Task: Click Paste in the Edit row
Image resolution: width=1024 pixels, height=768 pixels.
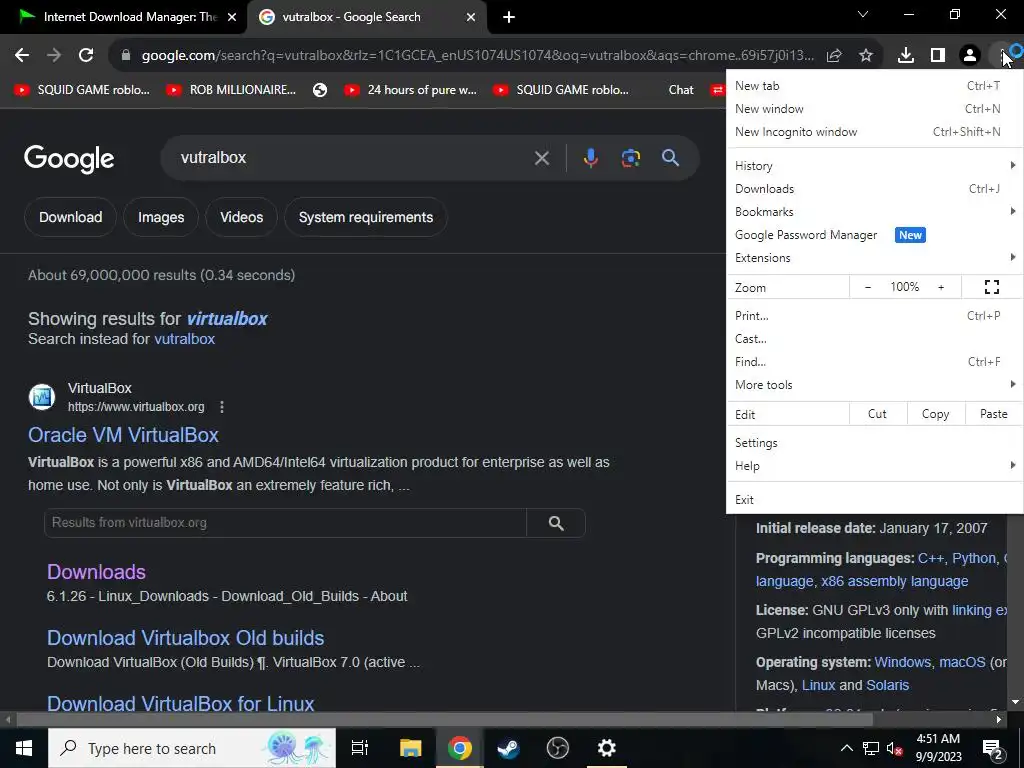Action: pos(993,414)
